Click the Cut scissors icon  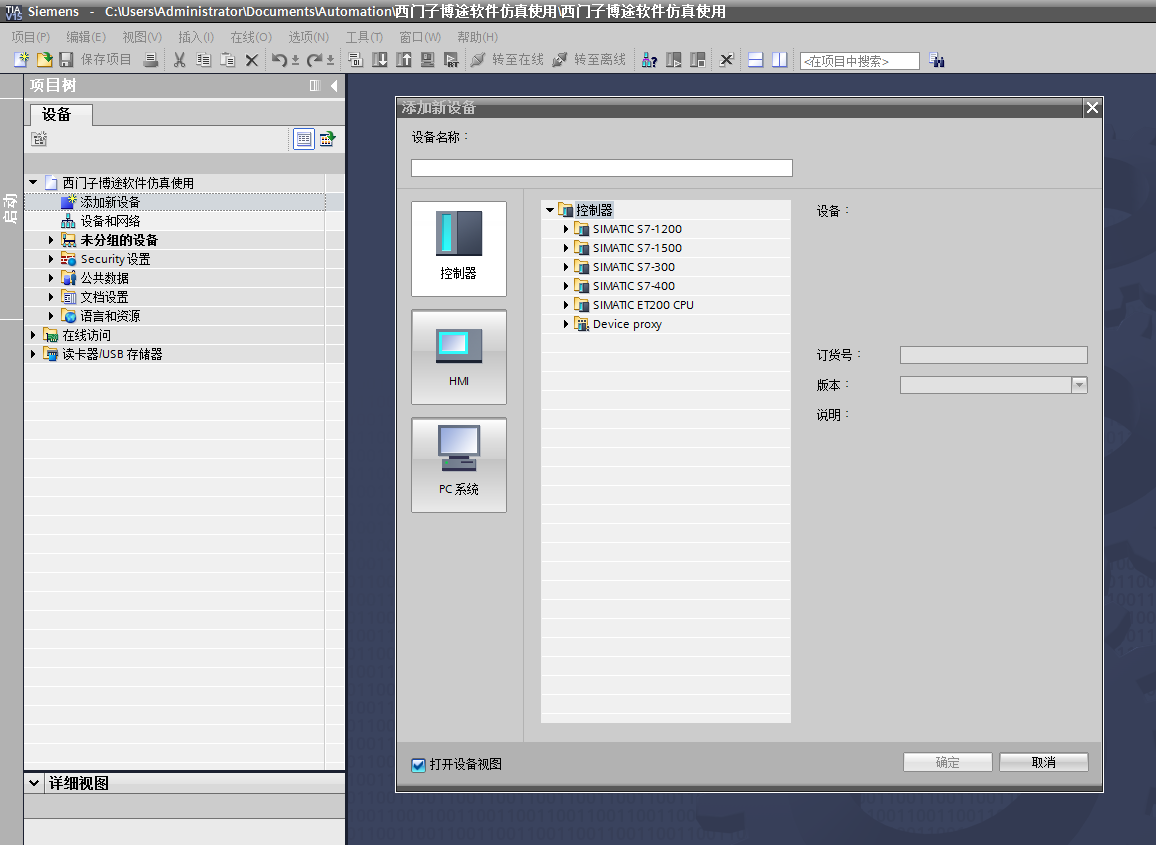click(x=179, y=60)
